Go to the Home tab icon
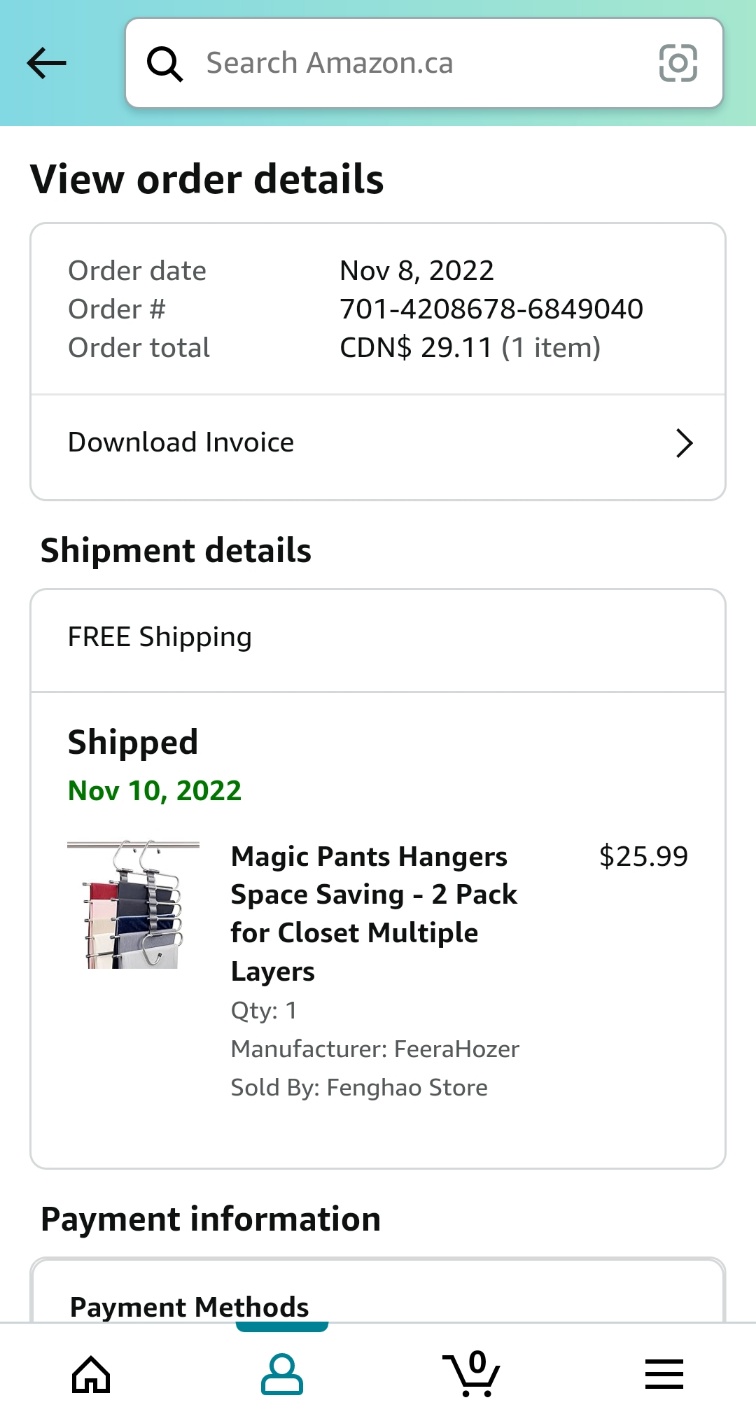The width and height of the screenshot is (756, 1422). point(91,1374)
